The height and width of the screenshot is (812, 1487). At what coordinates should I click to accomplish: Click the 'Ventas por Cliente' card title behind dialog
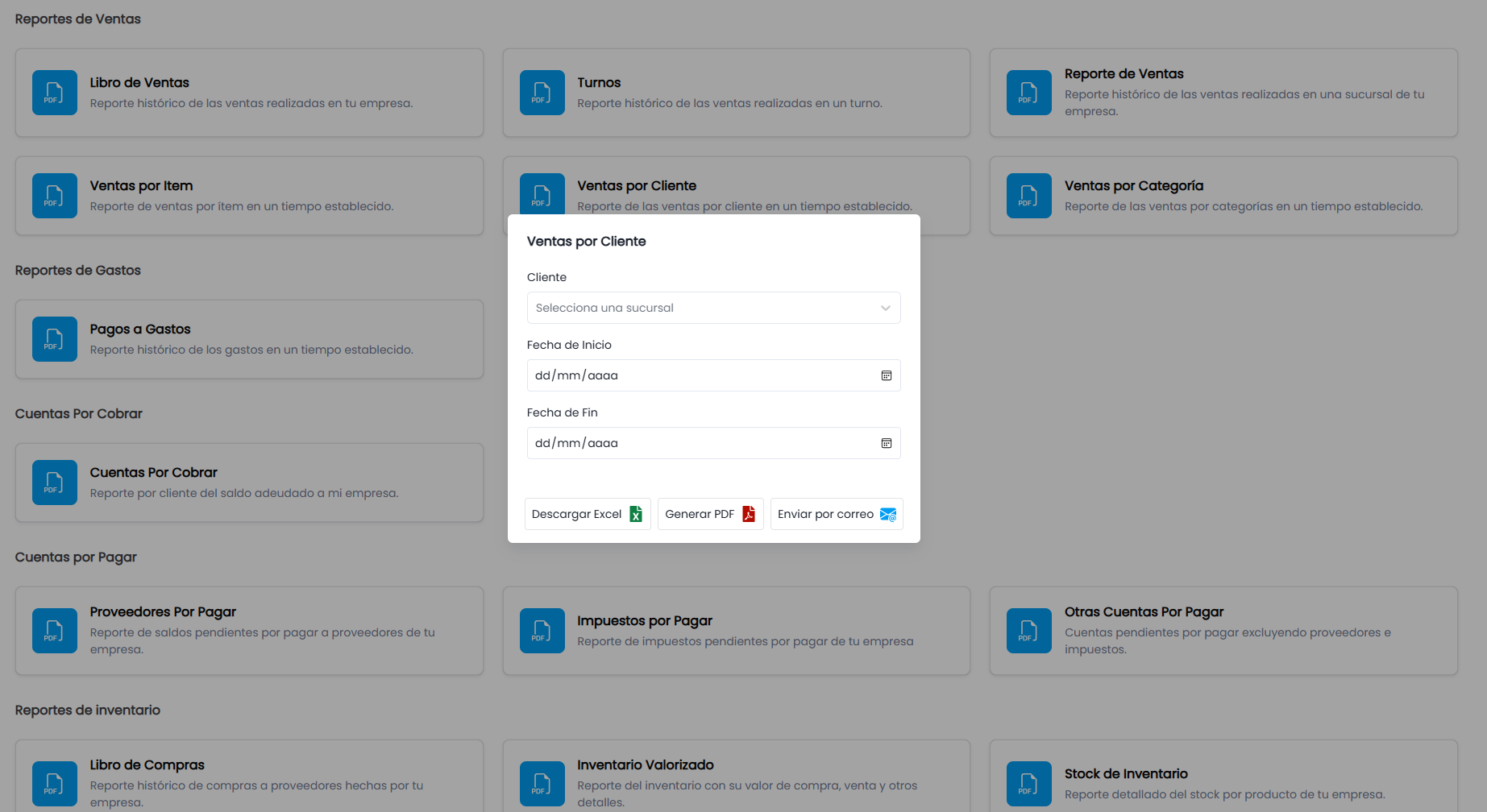point(637,186)
